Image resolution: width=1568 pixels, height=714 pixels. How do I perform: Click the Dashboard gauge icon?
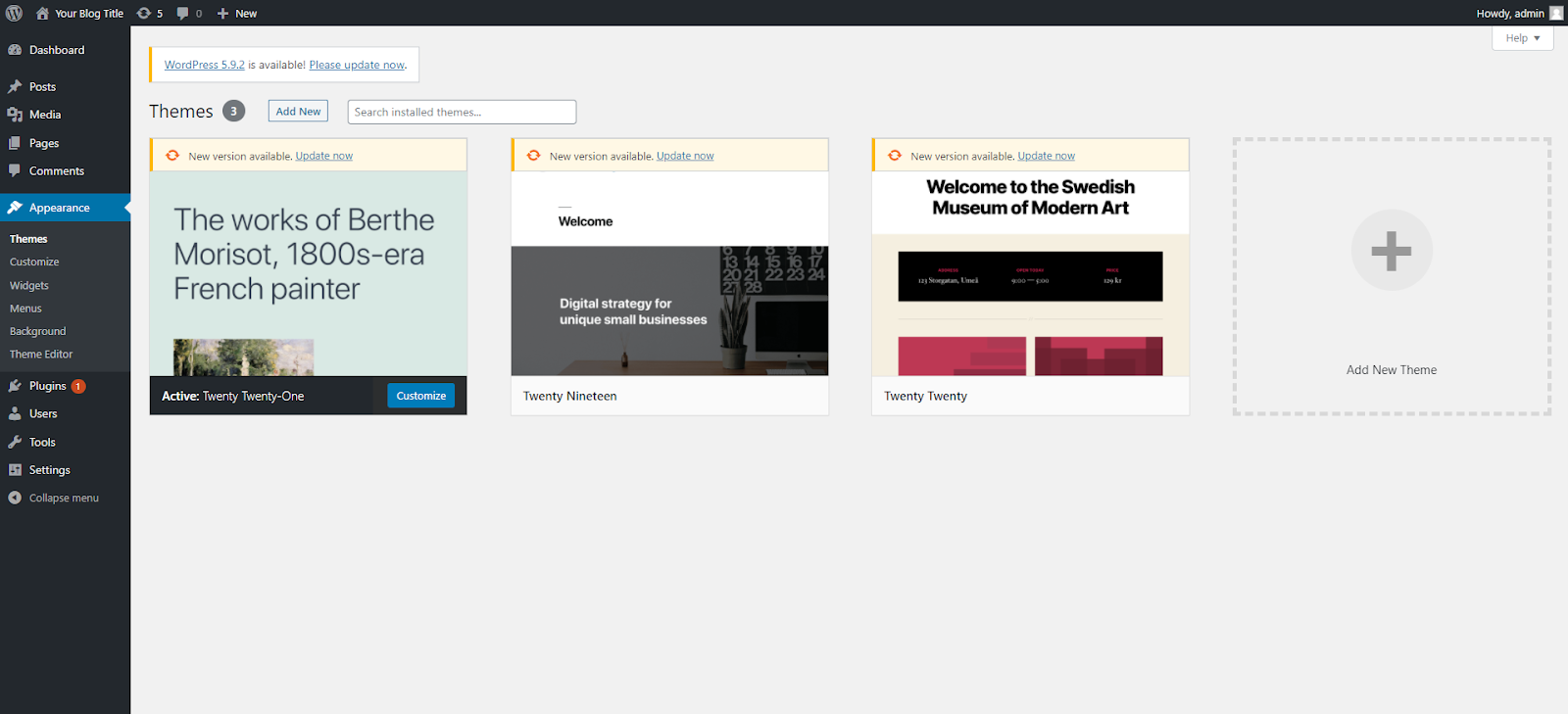coord(15,50)
